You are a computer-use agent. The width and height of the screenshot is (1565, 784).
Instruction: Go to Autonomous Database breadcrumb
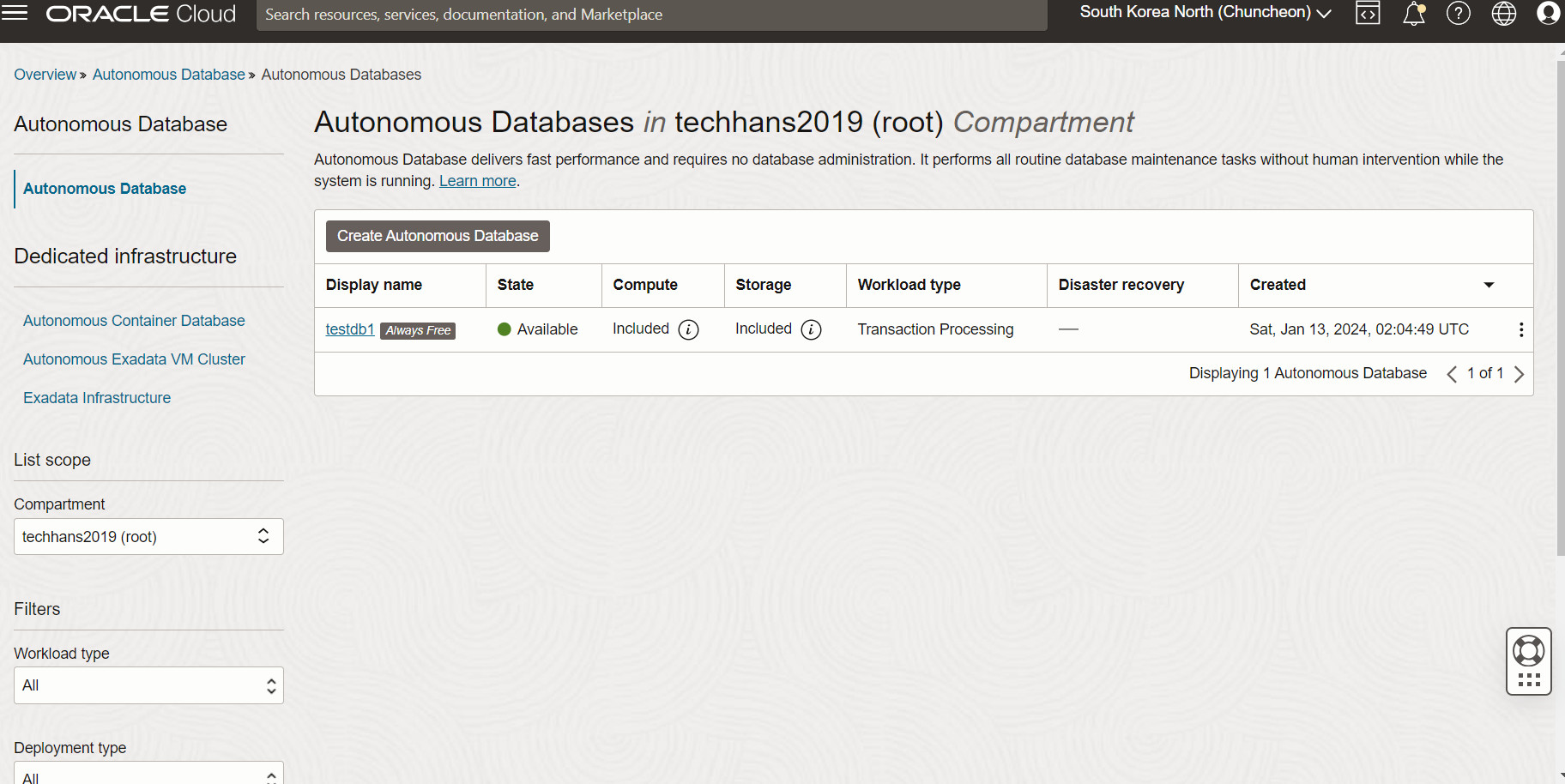coord(168,75)
